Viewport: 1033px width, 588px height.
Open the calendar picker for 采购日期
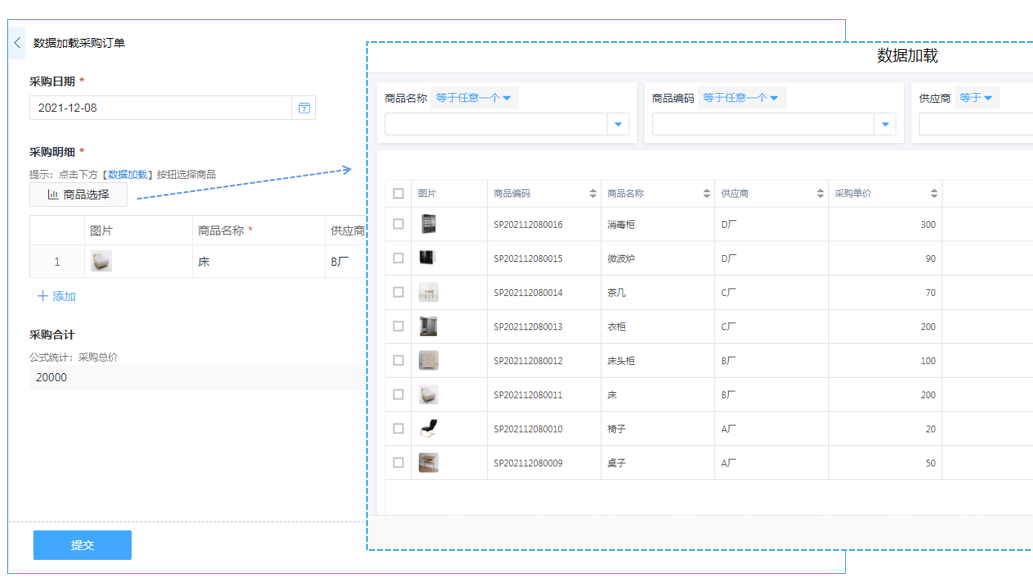coord(304,108)
